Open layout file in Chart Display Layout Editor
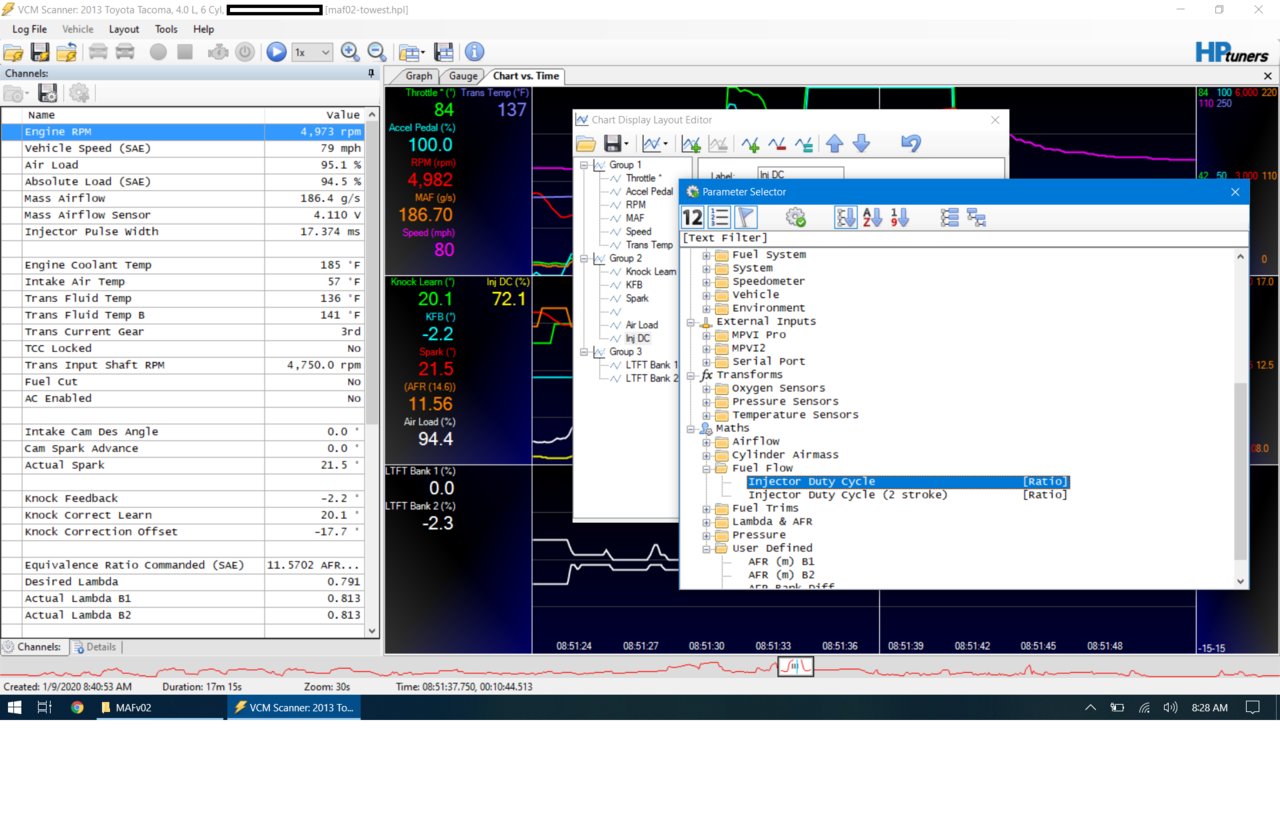The width and height of the screenshot is (1280, 832). 586,145
